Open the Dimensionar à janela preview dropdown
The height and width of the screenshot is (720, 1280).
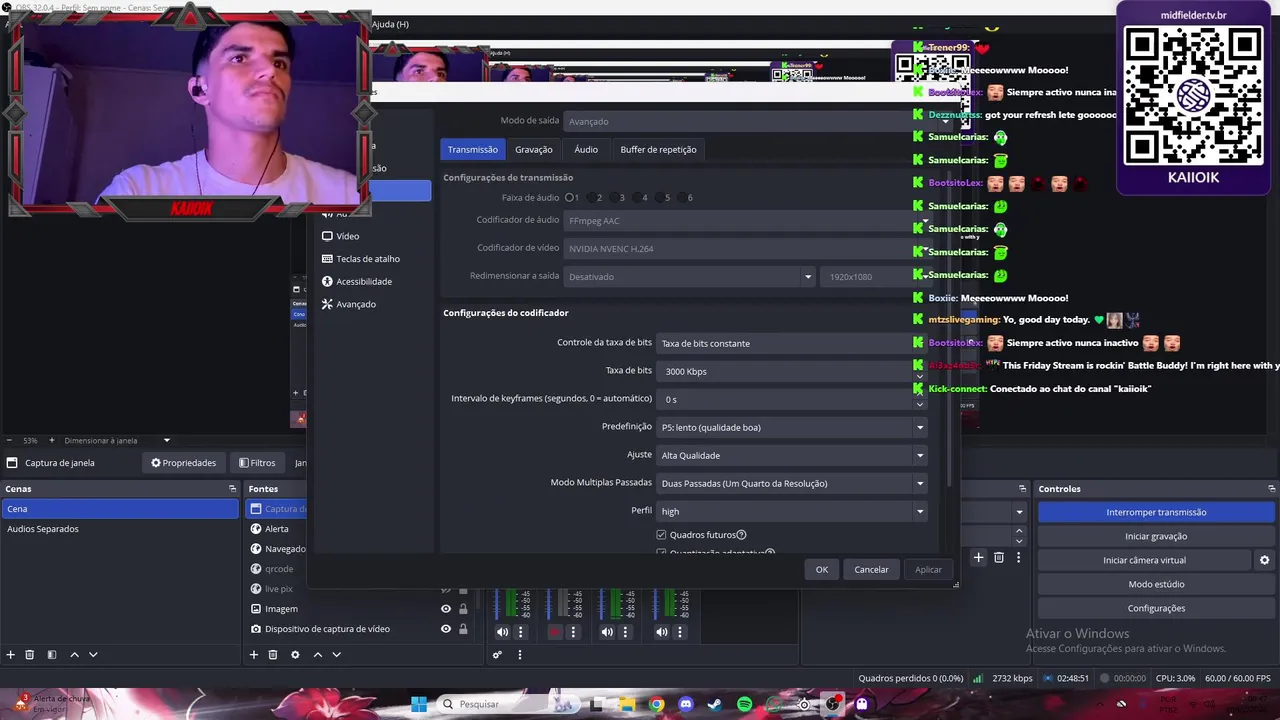[x=117, y=440]
